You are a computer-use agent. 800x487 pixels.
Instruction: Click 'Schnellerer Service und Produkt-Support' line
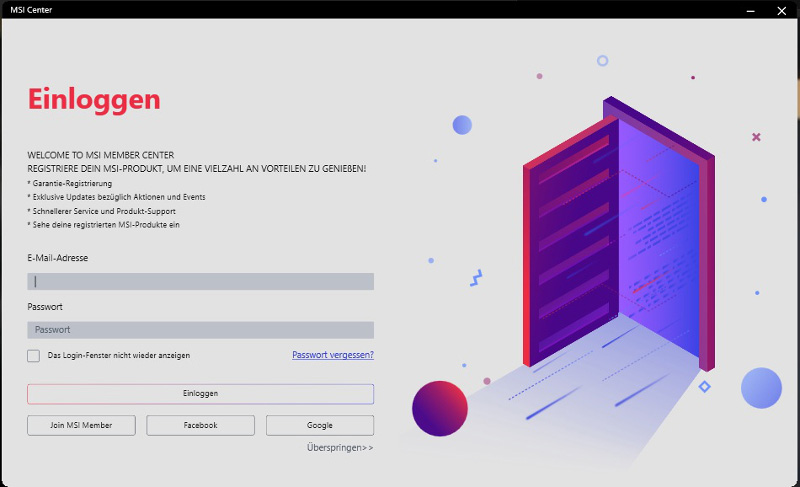pyautogui.click(x=104, y=211)
